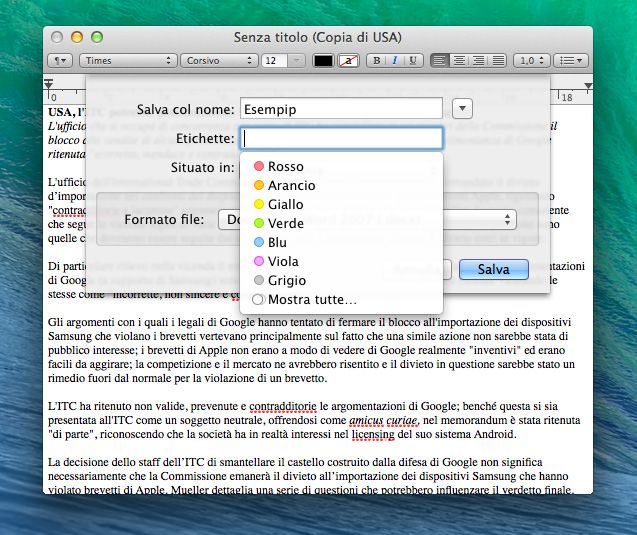Align text to the right
The image size is (637, 535).
coord(479,61)
